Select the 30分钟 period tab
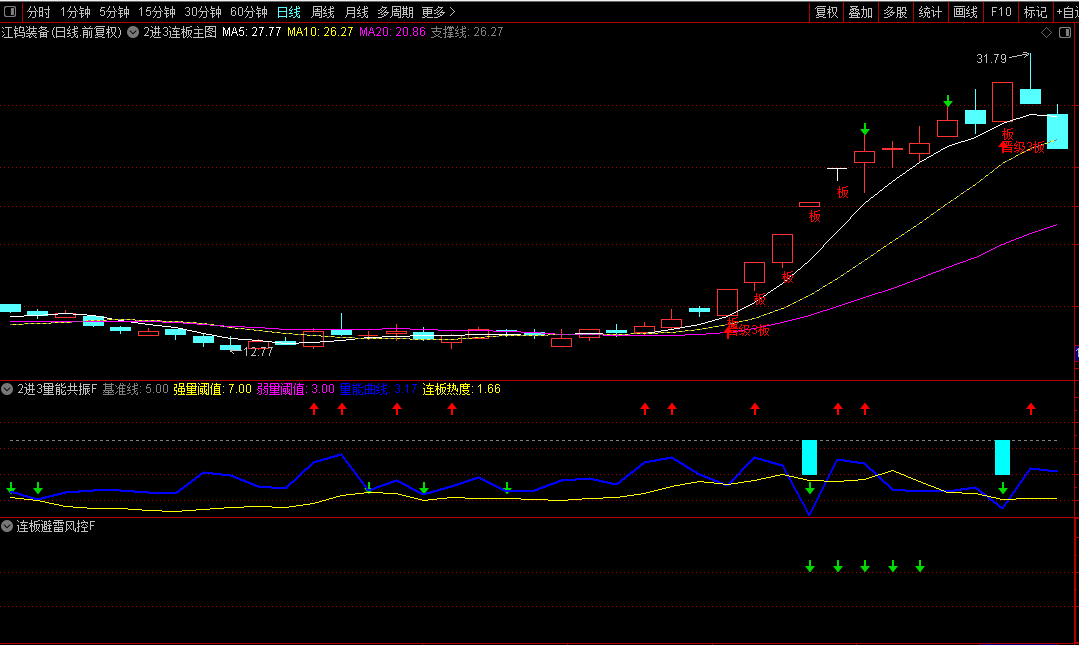The width and height of the screenshot is (1079, 645). coord(203,12)
